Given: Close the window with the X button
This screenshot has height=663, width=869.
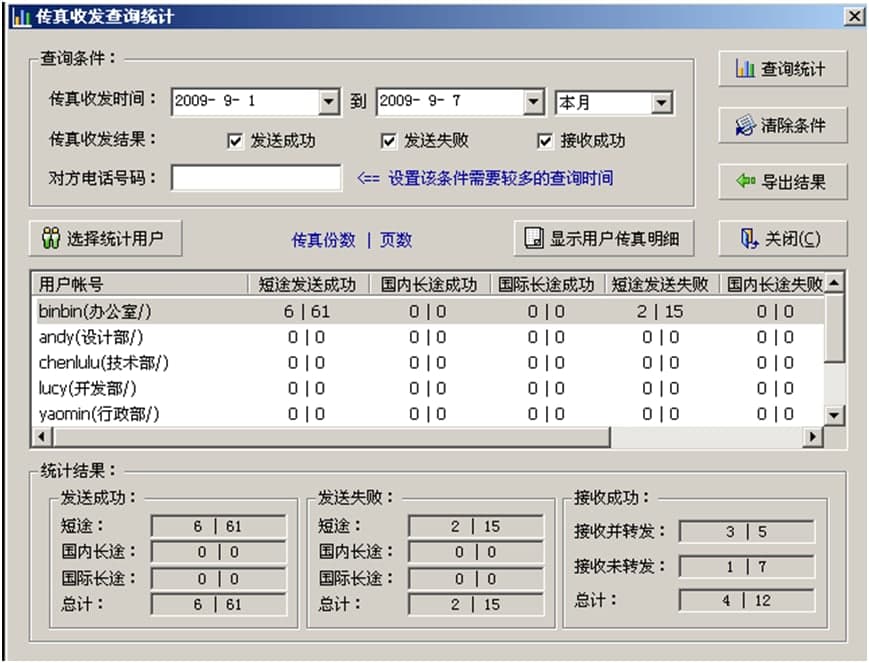Looking at the screenshot, I should (853, 17).
